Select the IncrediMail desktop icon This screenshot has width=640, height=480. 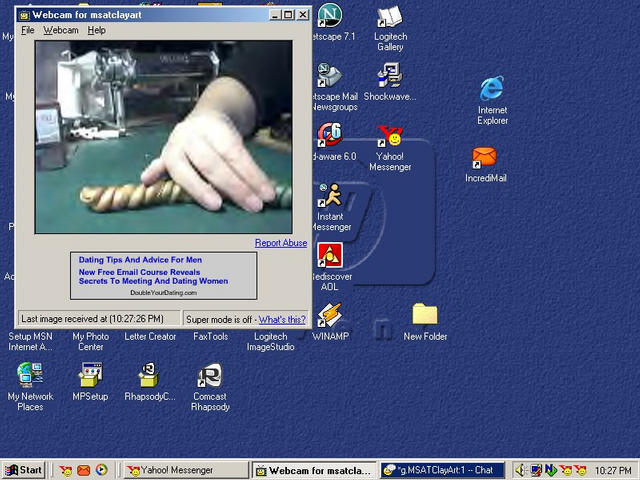484,158
